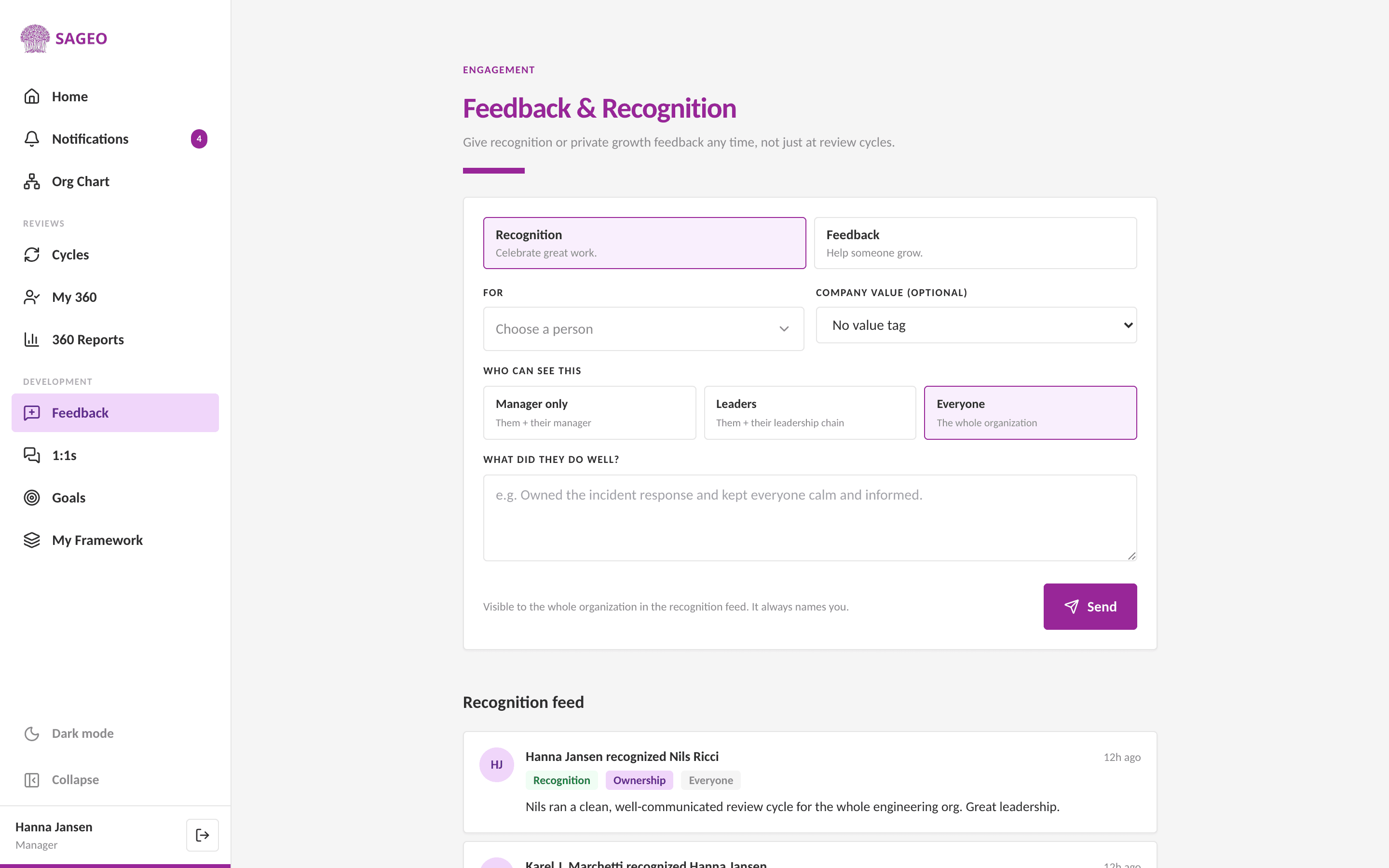Click the green Recognition tag
The image size is (1389, 868).
(x=561, y=780)
